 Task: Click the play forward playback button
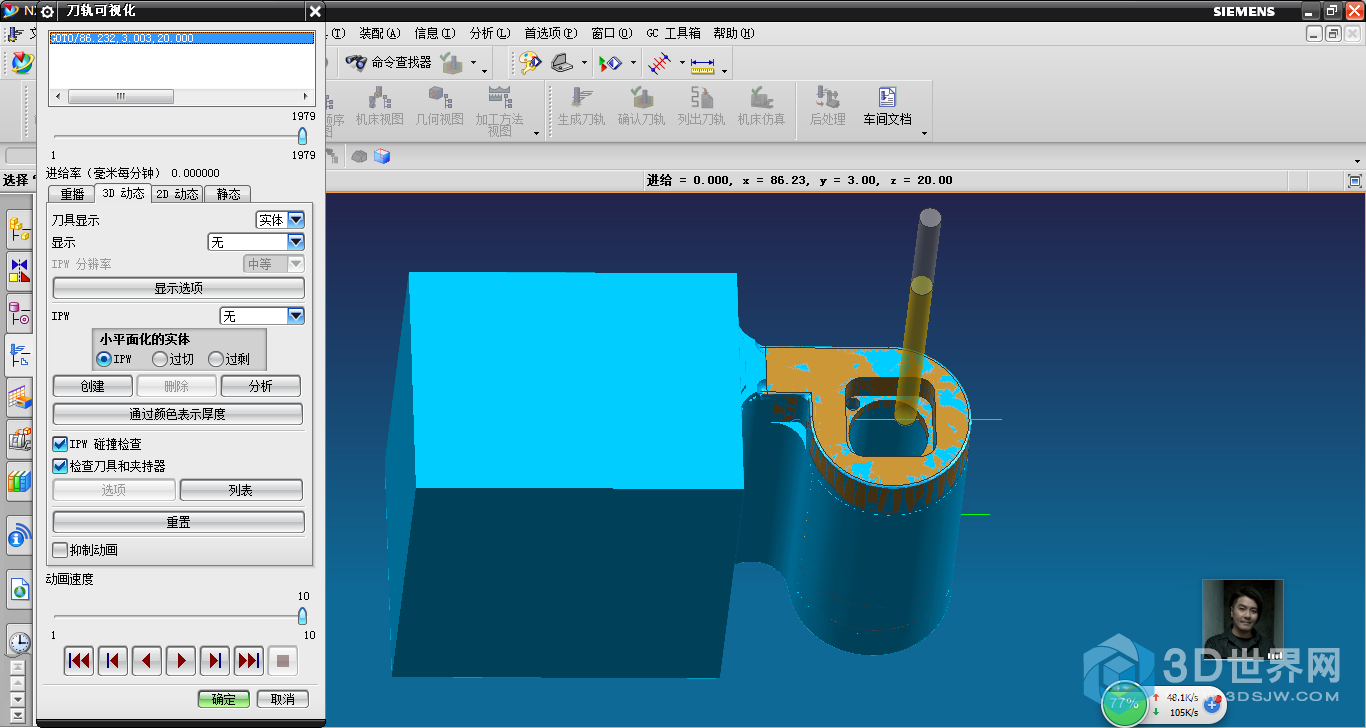[x=181, y=661]
